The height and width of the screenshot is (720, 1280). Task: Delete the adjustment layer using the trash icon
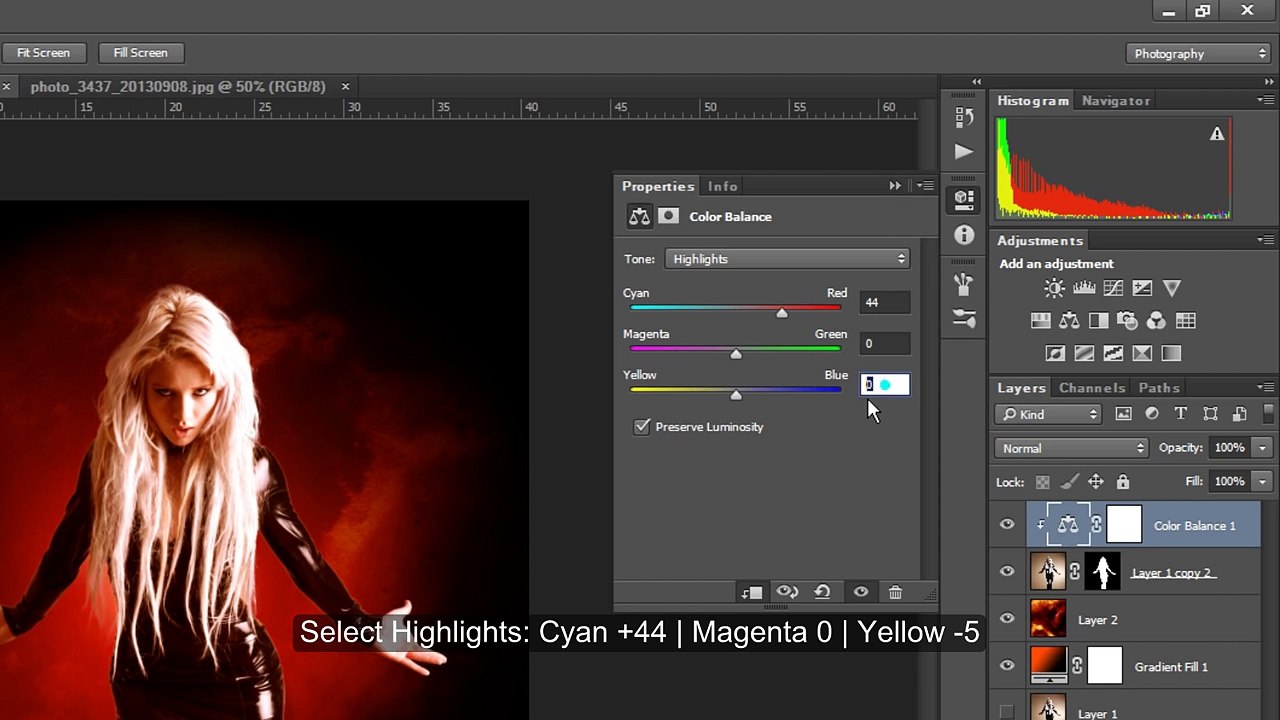point(895,592)
